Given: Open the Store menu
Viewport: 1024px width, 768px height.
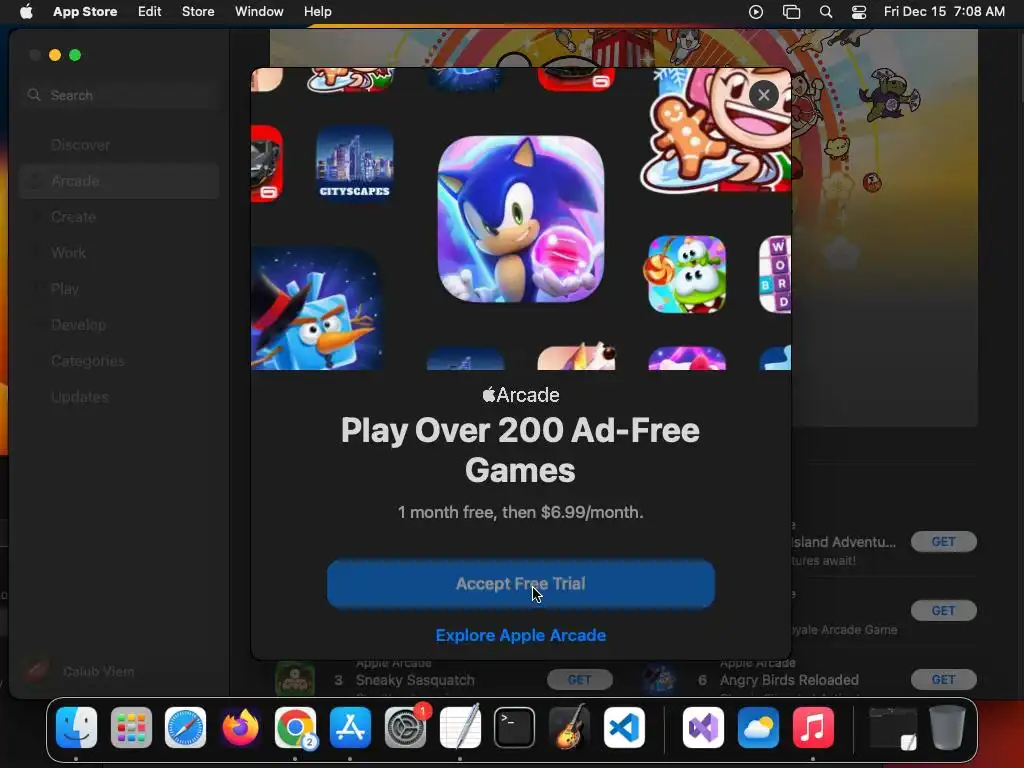Looking at the screenshot, I should (198, 12).
